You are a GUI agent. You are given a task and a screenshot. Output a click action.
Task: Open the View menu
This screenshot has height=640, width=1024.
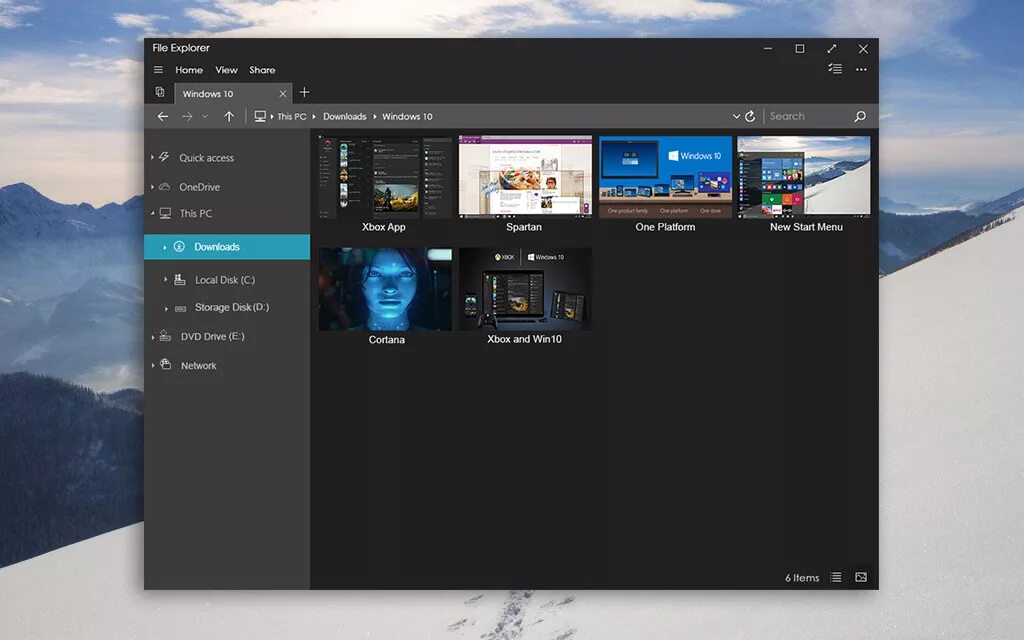pos(227,70)
